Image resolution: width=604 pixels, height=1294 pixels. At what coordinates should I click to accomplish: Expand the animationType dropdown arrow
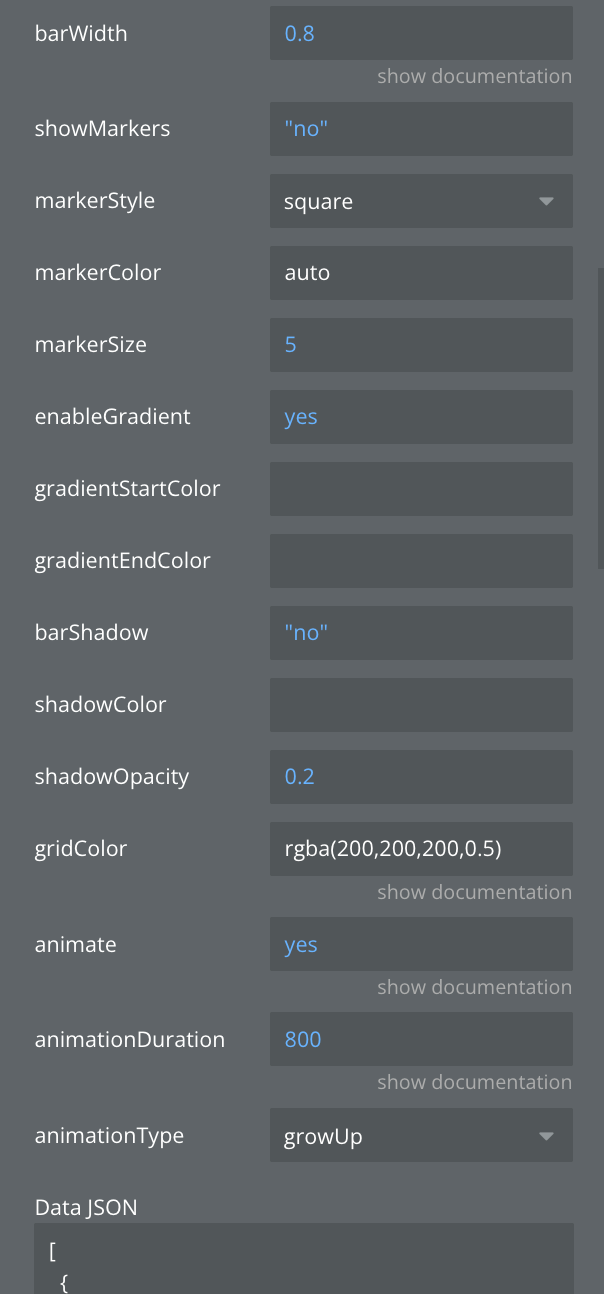click(546, 1136)
